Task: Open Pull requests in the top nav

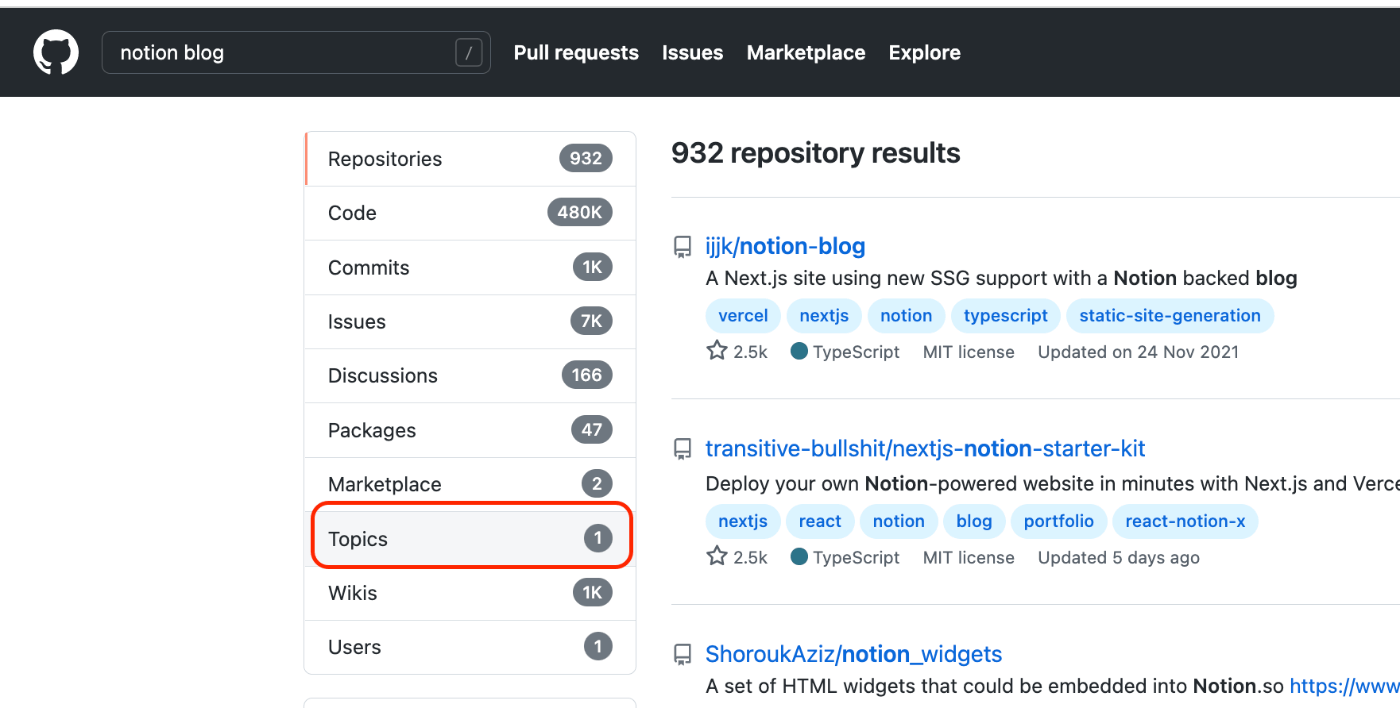Action: coord(576,53)
